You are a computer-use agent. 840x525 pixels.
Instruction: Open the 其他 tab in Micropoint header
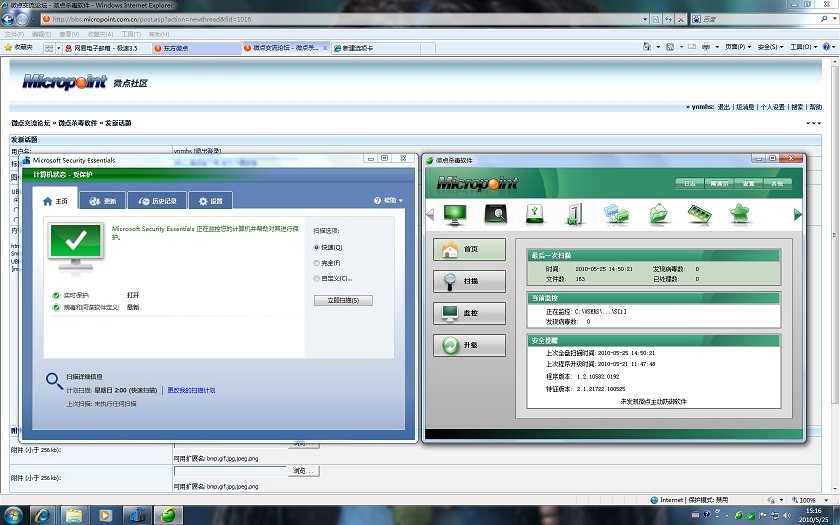777,183
